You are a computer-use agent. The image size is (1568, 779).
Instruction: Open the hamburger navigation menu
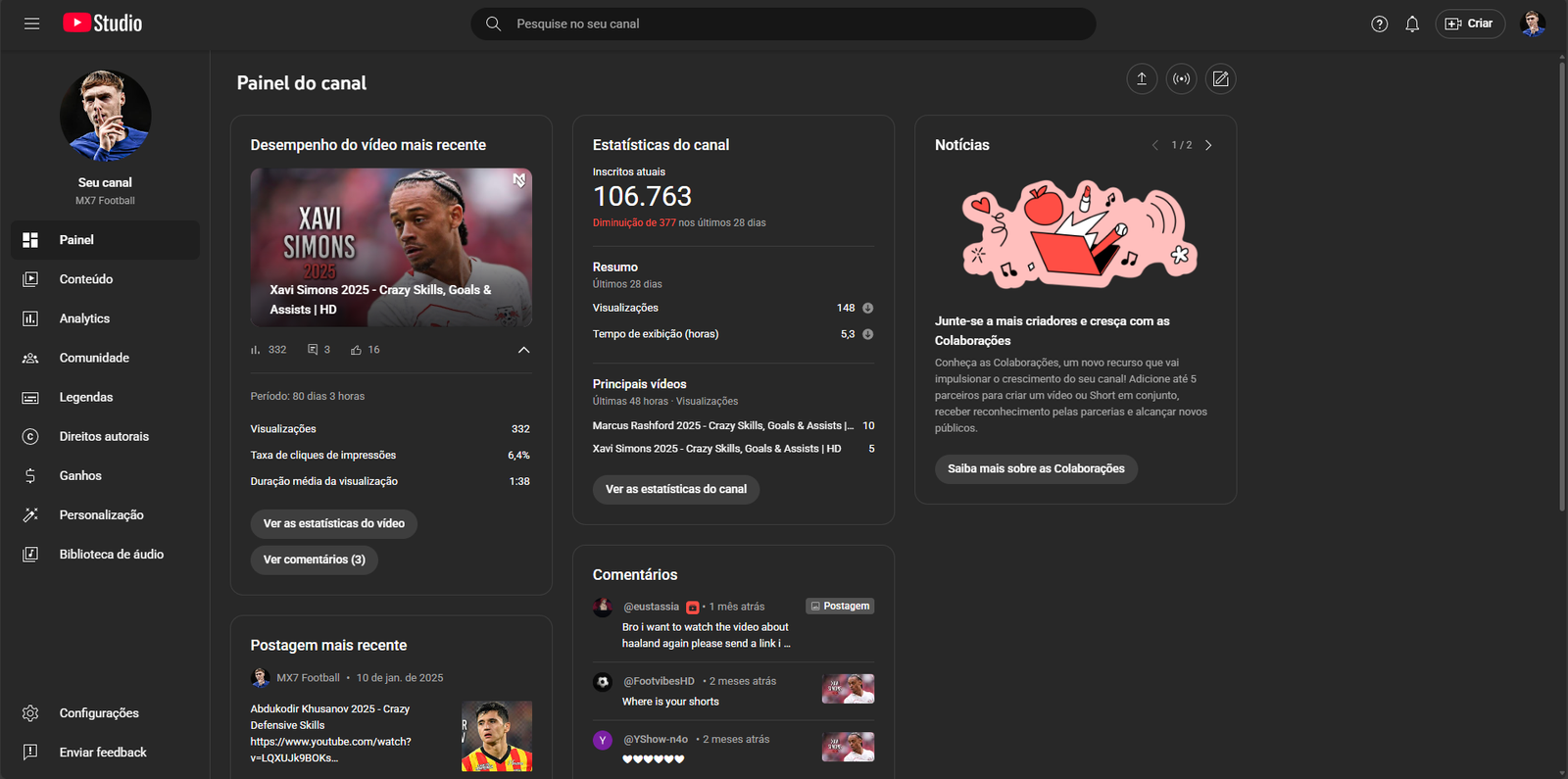(31, 24)
